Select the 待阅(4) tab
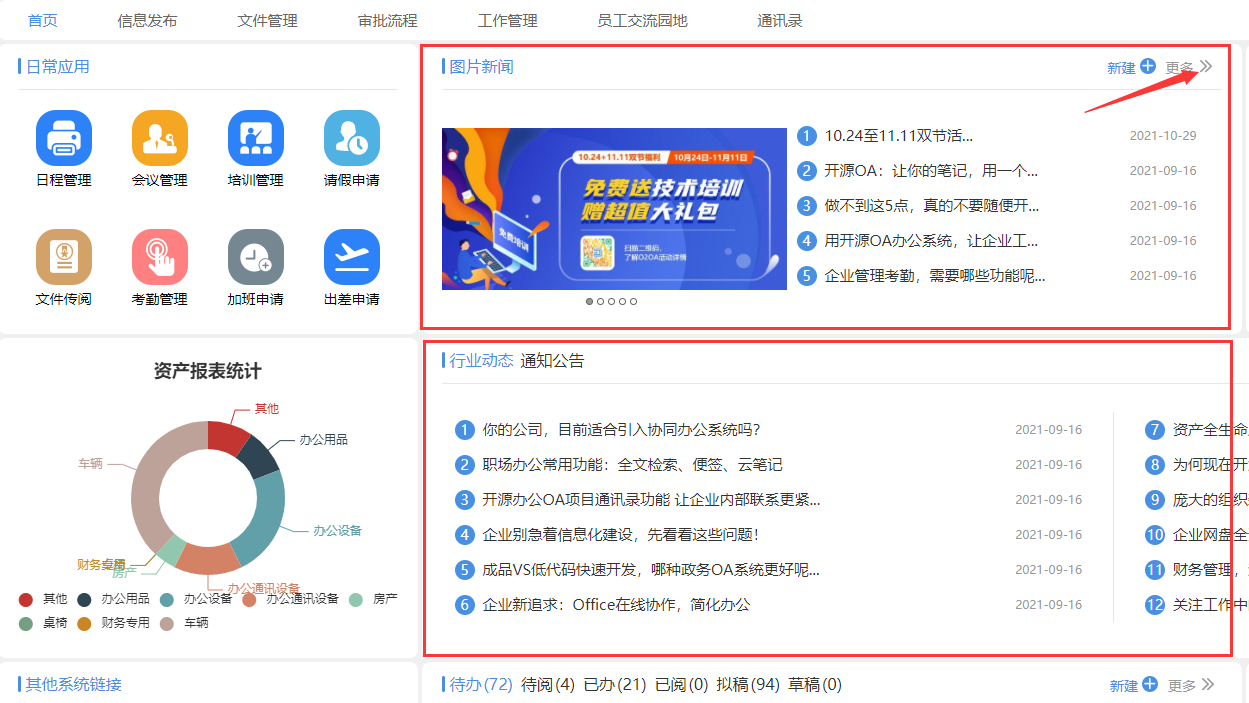 pyautogui.click(x=548, y=684)
